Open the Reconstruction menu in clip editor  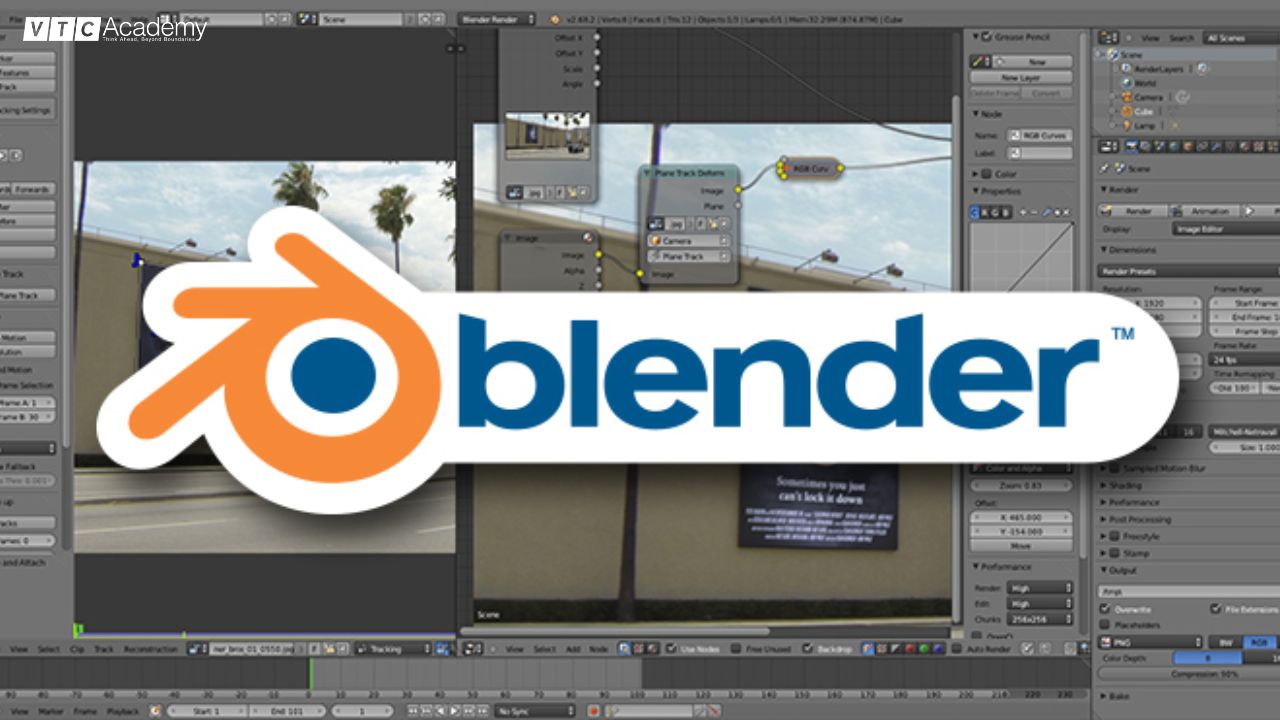(x=150, y=649)
